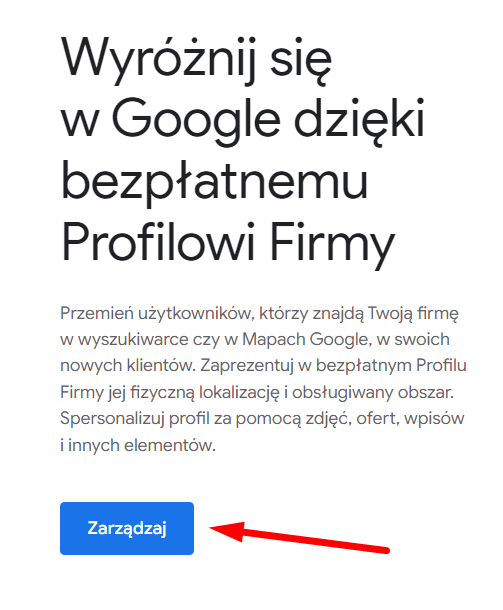Click the word Profilowi in the heading
503x610 pixels.
pyautogui.click(x=158, y=241)
